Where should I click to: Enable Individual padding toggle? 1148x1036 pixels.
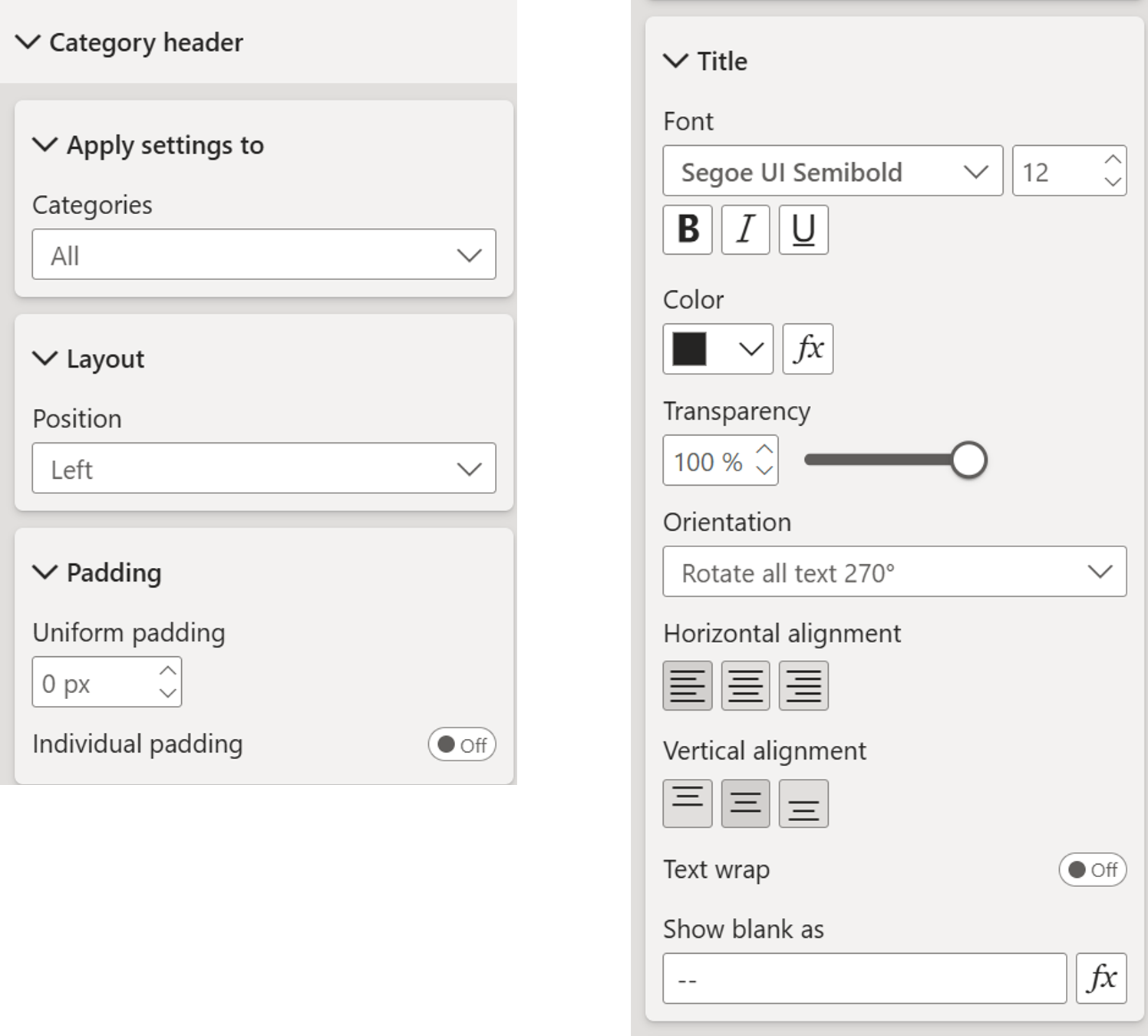(x=462, y=744)
